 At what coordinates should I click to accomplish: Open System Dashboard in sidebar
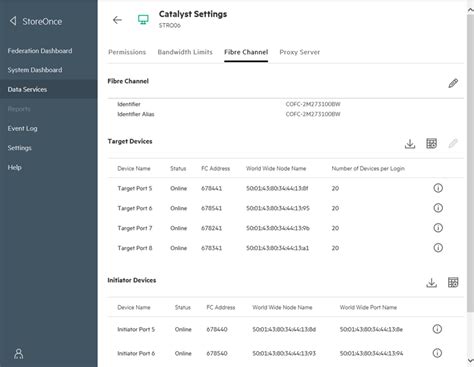(x=35, y=70)
